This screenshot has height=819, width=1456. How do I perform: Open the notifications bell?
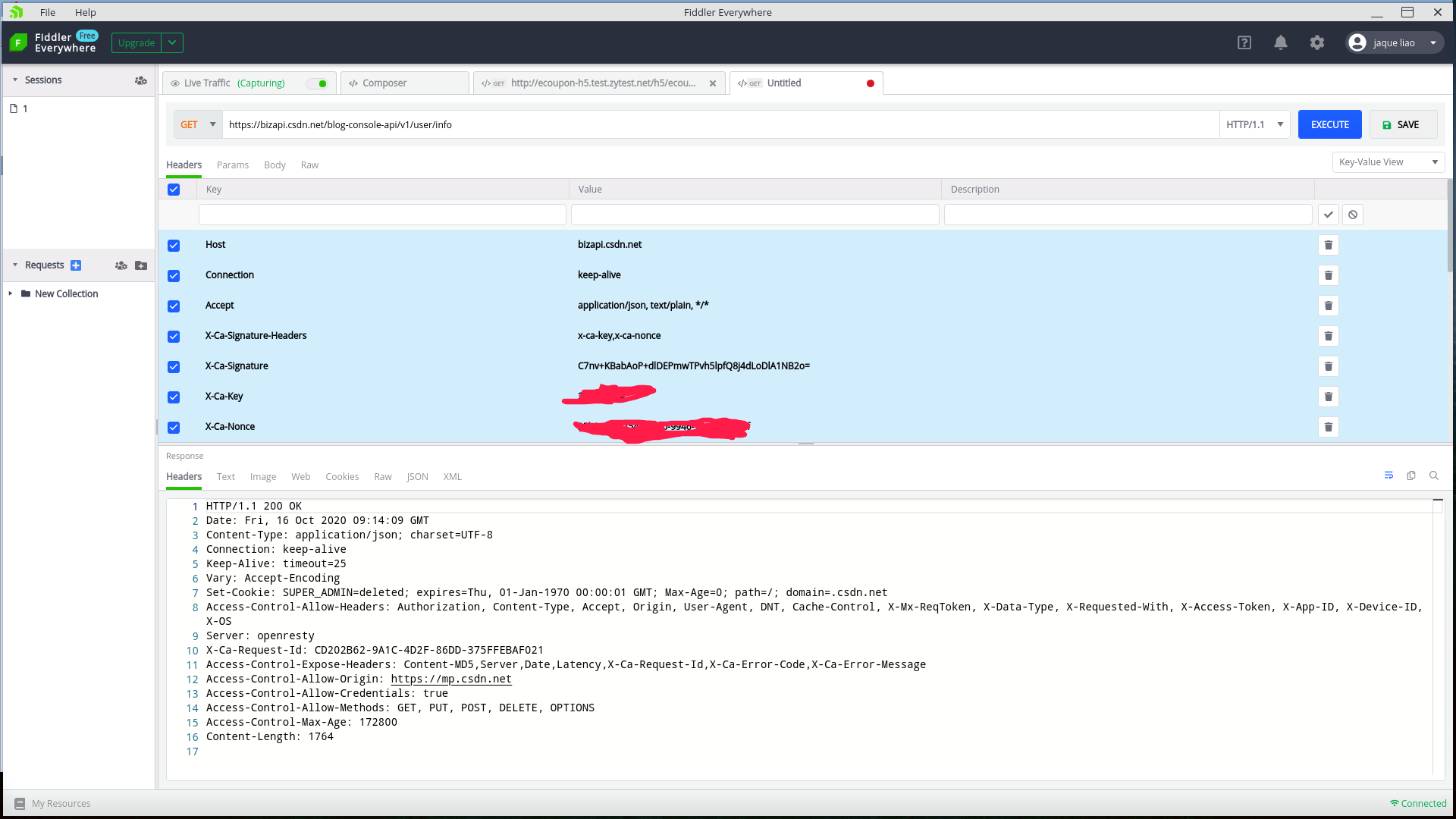1281,42
